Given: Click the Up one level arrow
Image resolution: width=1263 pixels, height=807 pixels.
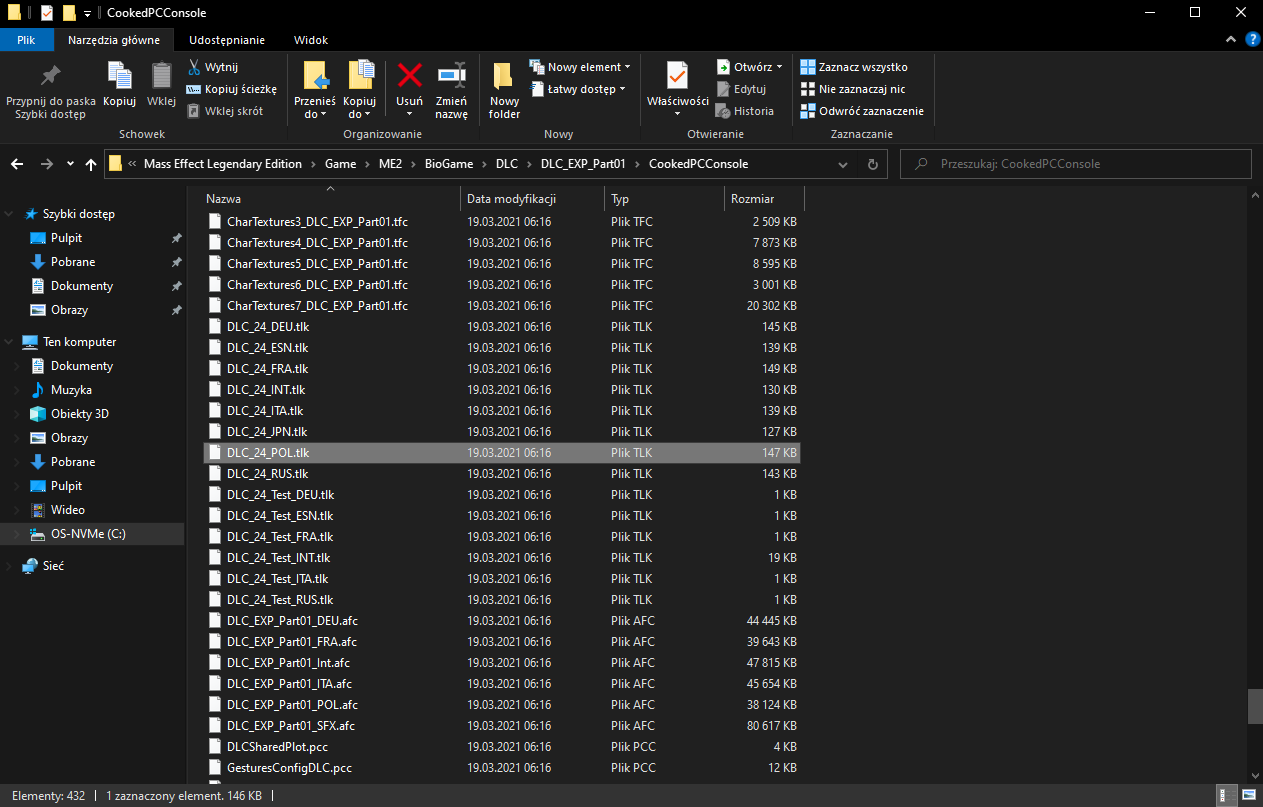Looking at the screenshot, I should 91,164.
